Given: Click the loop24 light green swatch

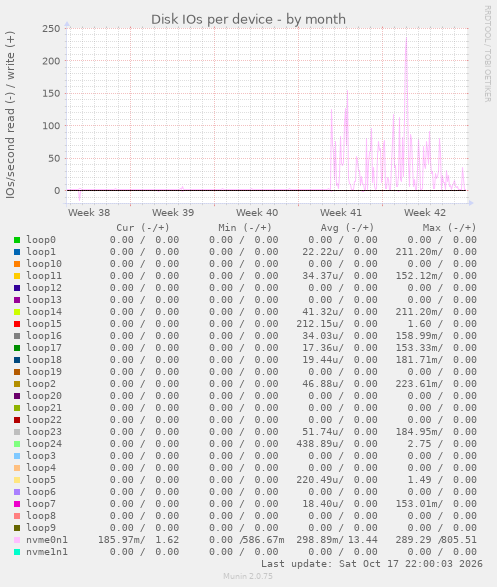Looking at the screenshot, I should (x=17, y=444).
